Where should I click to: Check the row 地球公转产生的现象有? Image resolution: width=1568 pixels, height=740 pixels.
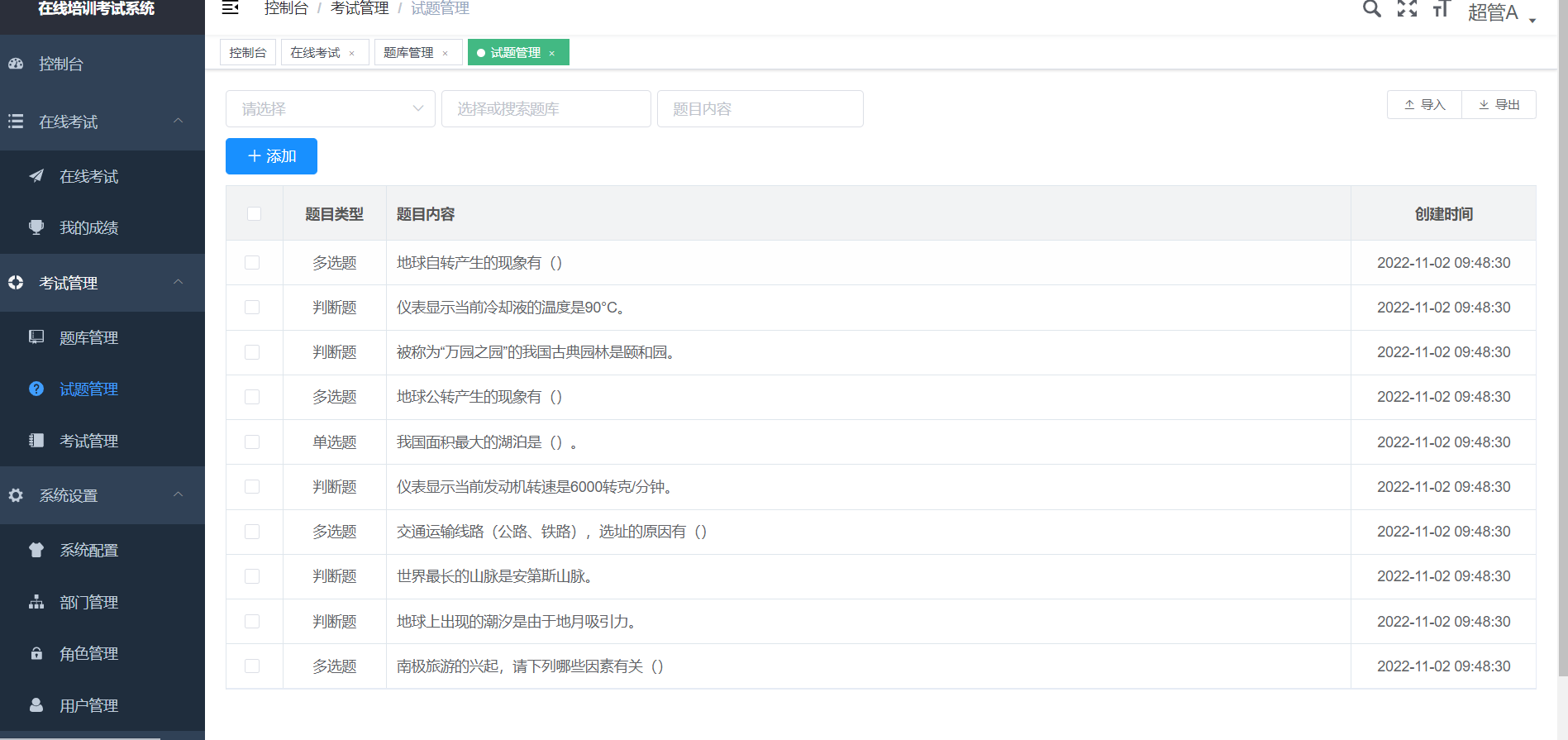252,397
